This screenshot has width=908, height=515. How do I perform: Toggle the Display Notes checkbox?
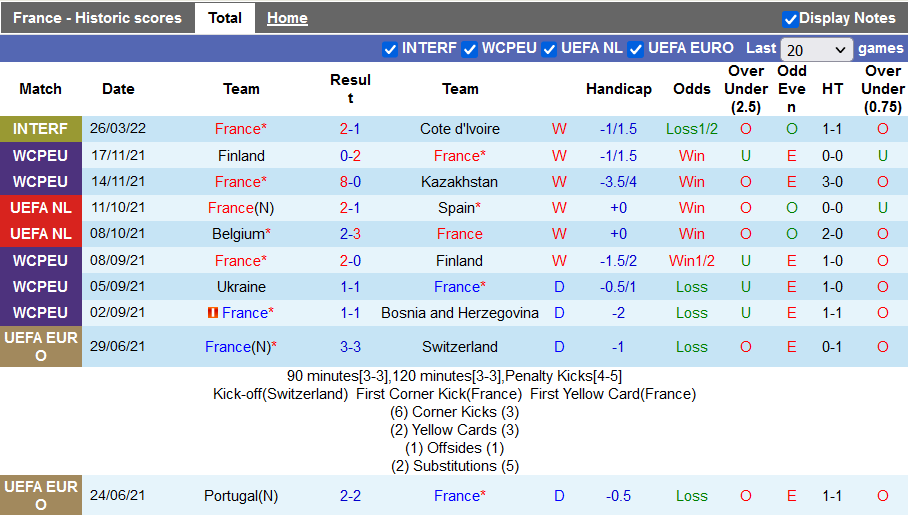point(790,19)
